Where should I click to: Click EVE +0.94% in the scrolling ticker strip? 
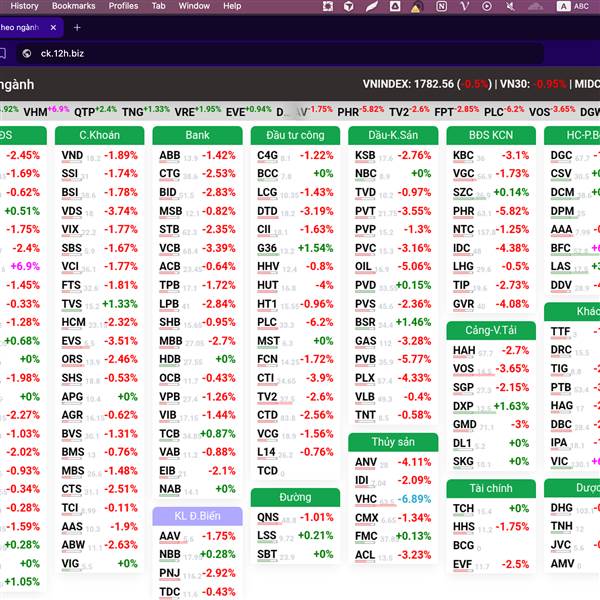click(x=249, y=111)
